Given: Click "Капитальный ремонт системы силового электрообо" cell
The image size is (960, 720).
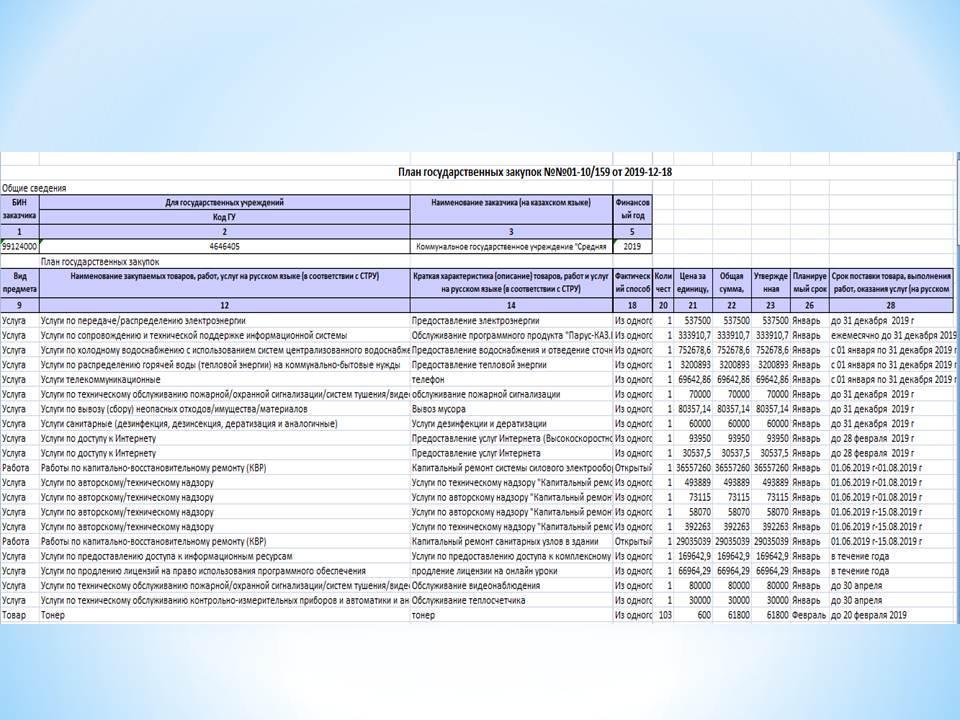Looking at the screenshot, I should [x=512, y=468].
